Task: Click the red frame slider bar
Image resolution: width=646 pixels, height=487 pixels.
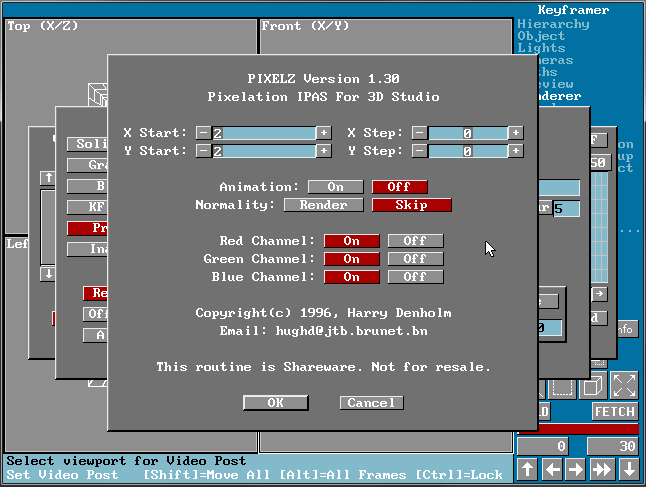Action: (x=578, y=429)
